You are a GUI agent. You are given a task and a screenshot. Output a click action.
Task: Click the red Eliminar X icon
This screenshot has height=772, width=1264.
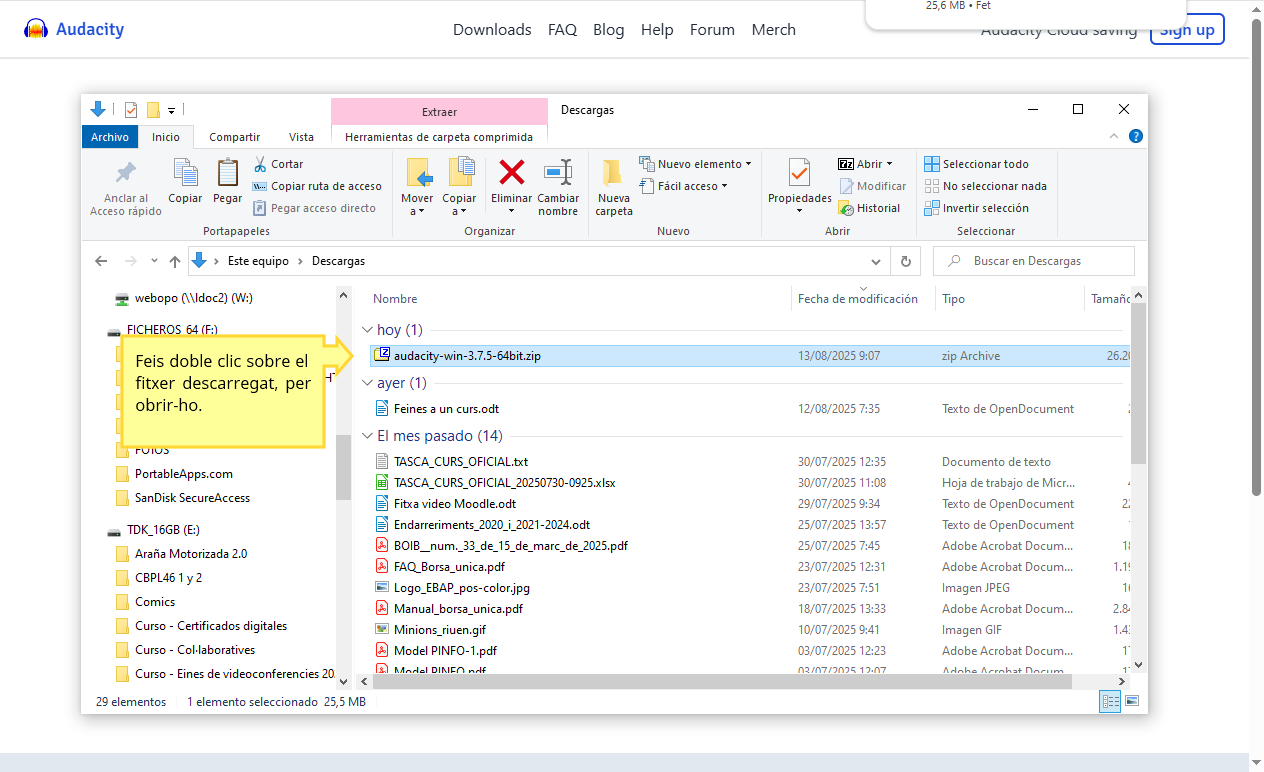[511, 173]
